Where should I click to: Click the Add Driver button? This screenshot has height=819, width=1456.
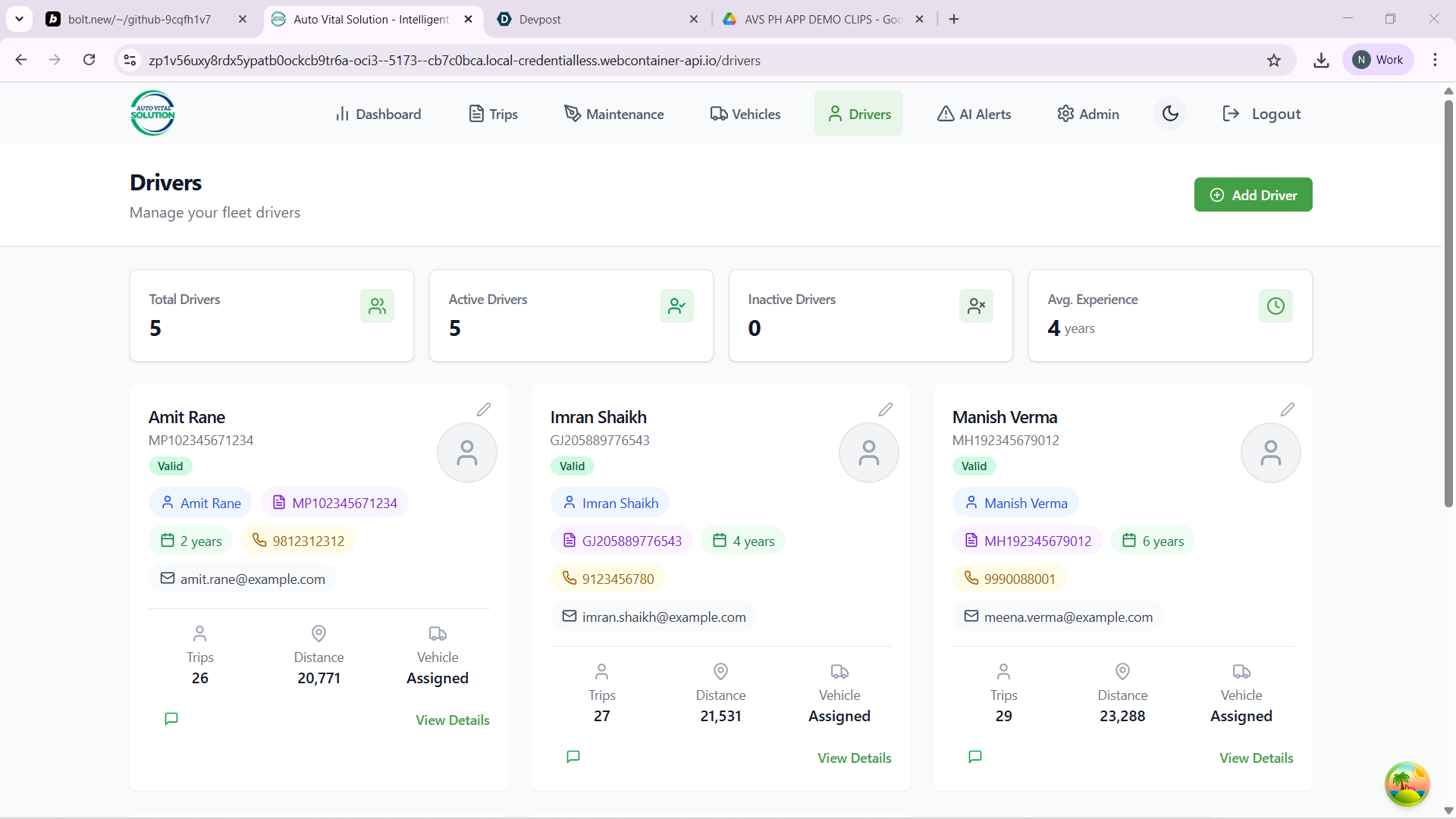coord(1253,195)
